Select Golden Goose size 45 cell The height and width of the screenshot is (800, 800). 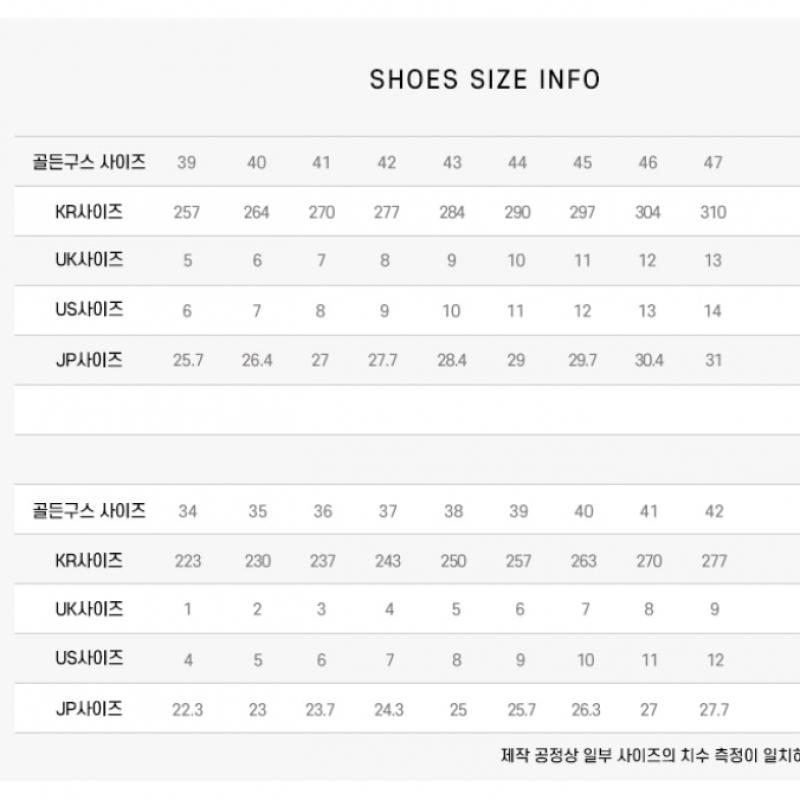(x=582, y=162)
